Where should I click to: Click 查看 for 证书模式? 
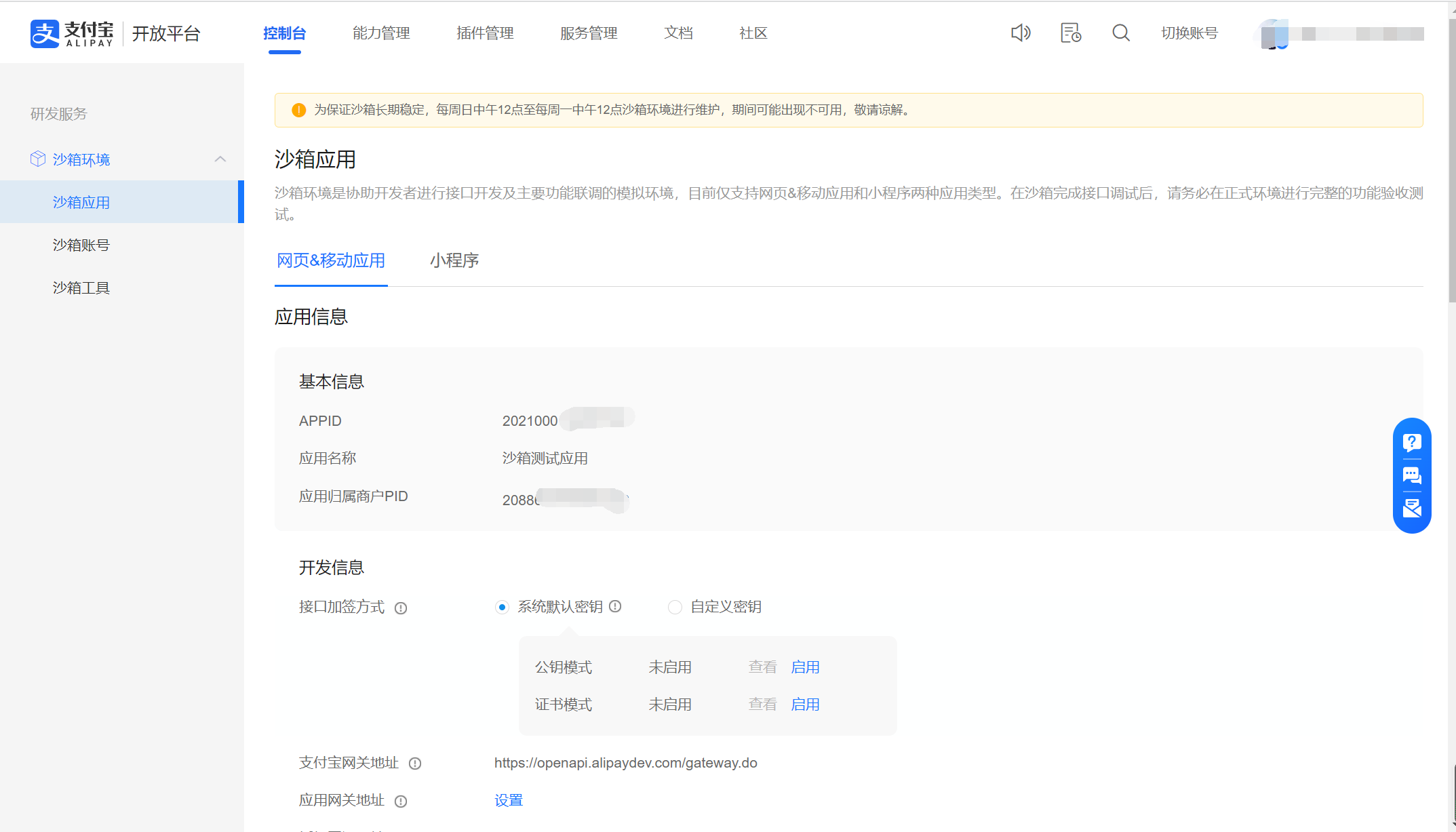click(x=762, y=705)
